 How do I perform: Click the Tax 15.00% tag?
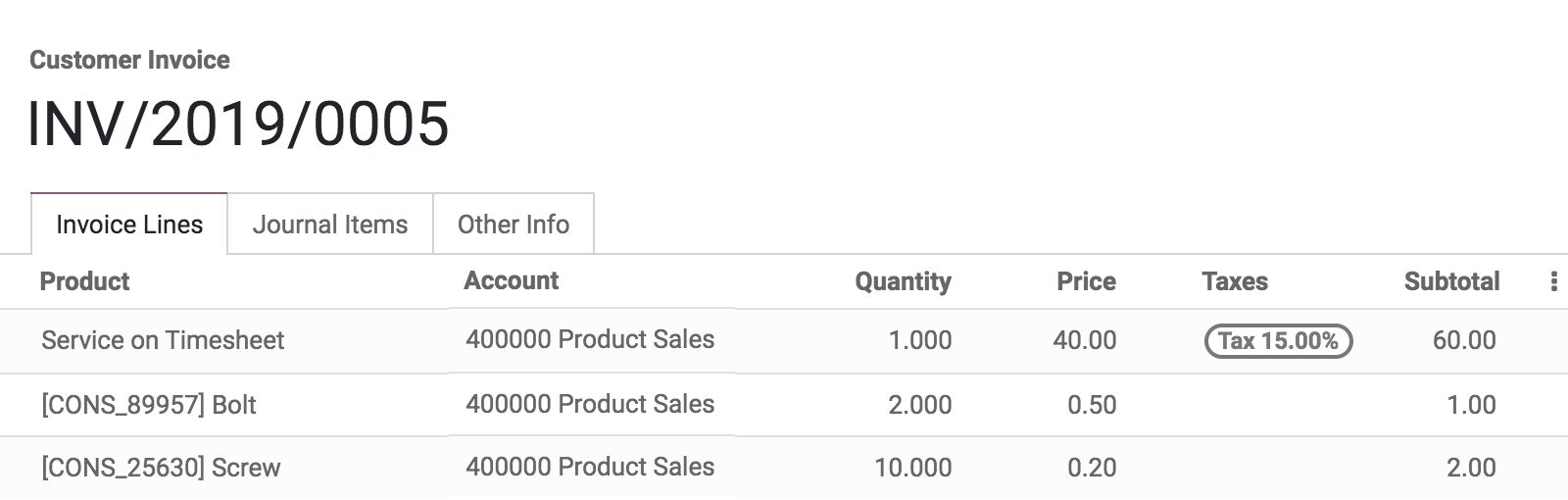[1277, 341]
